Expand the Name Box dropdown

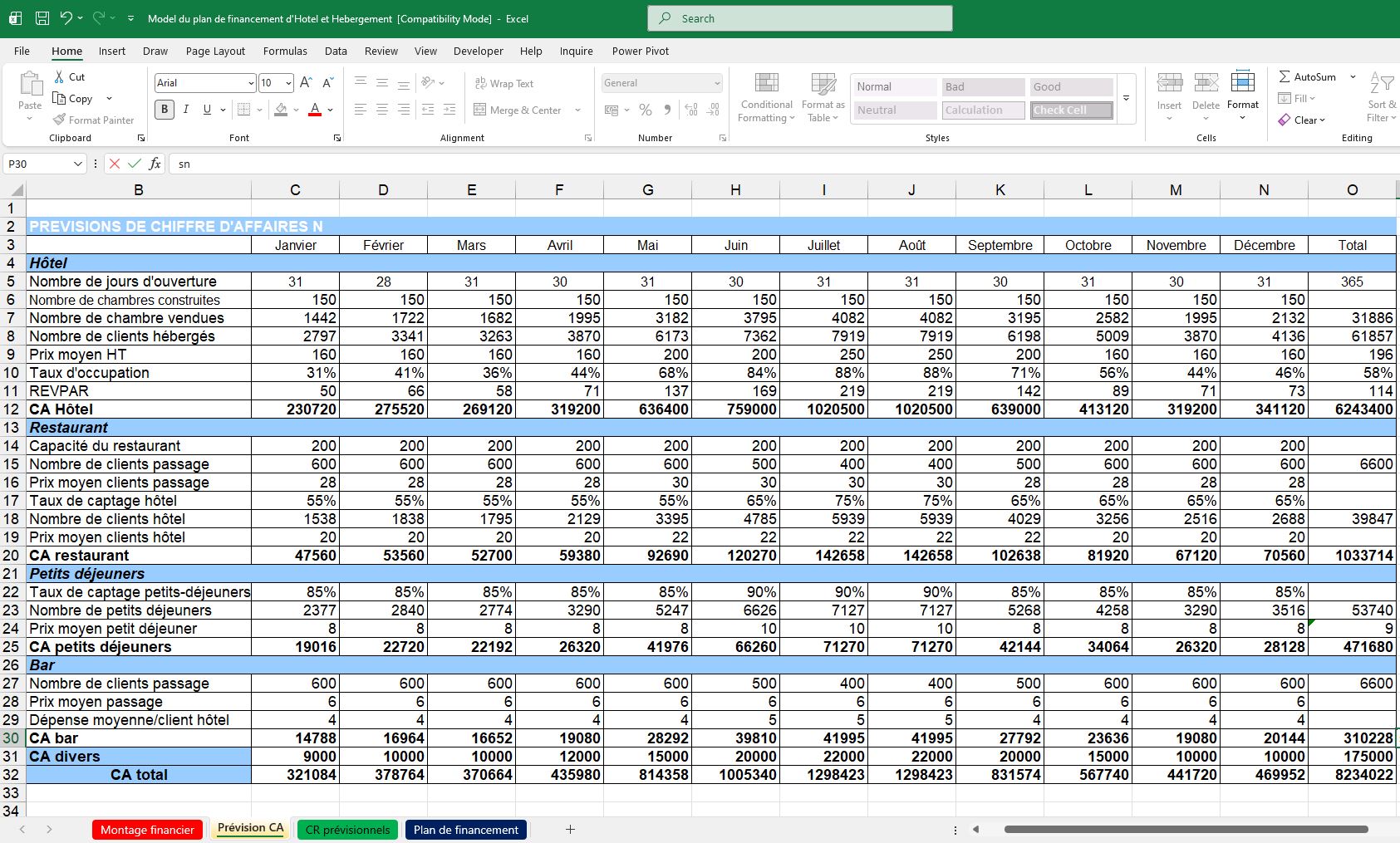point(78,164)
